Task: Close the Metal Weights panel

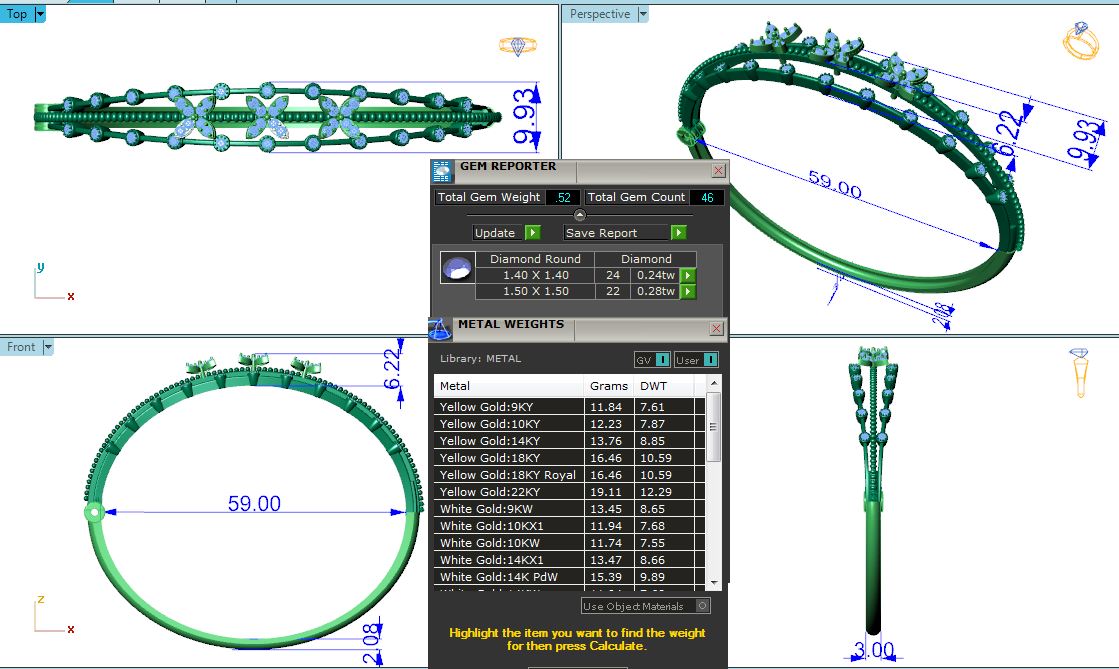Action: (716, 328)
